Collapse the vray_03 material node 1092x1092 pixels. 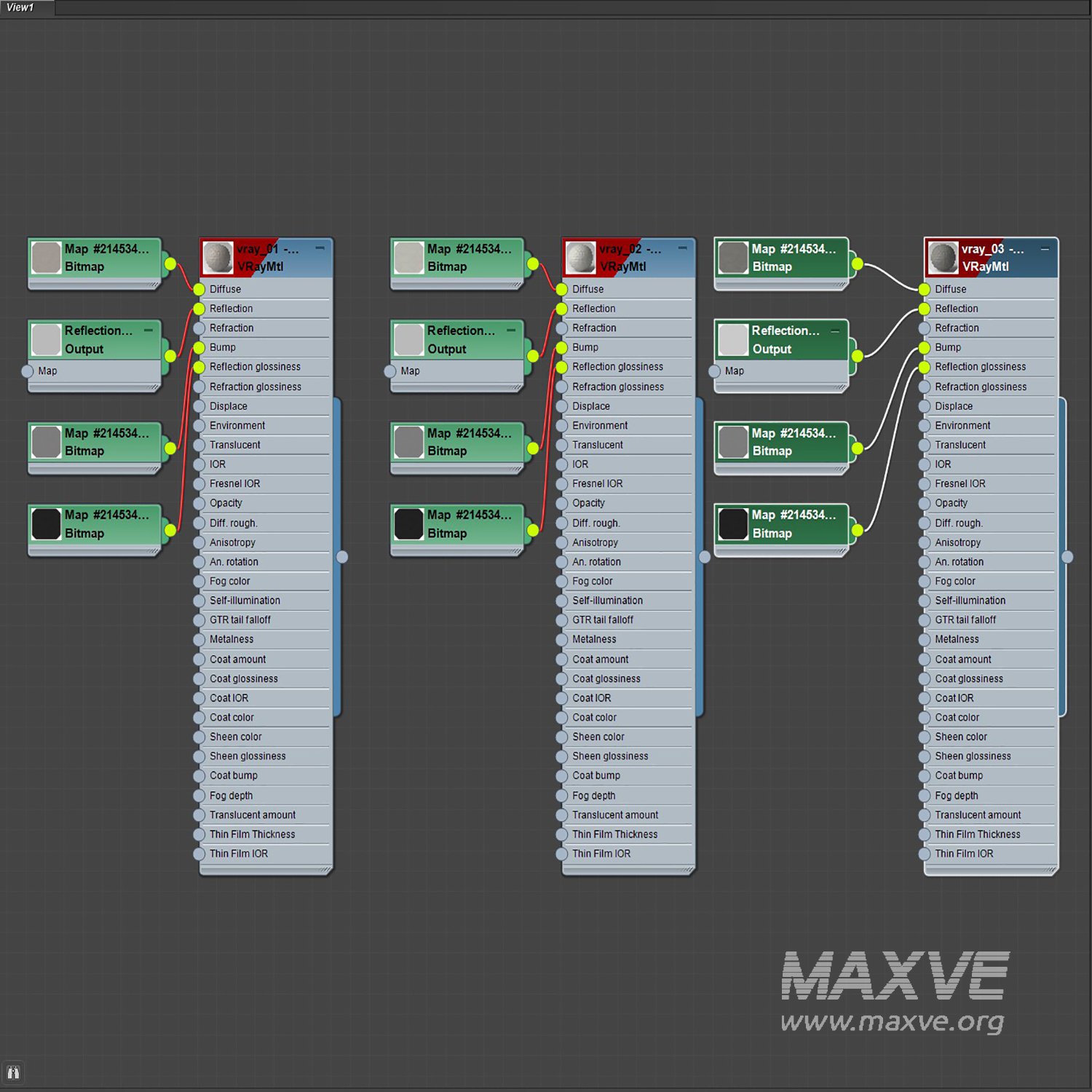(x=1045, y=249)
